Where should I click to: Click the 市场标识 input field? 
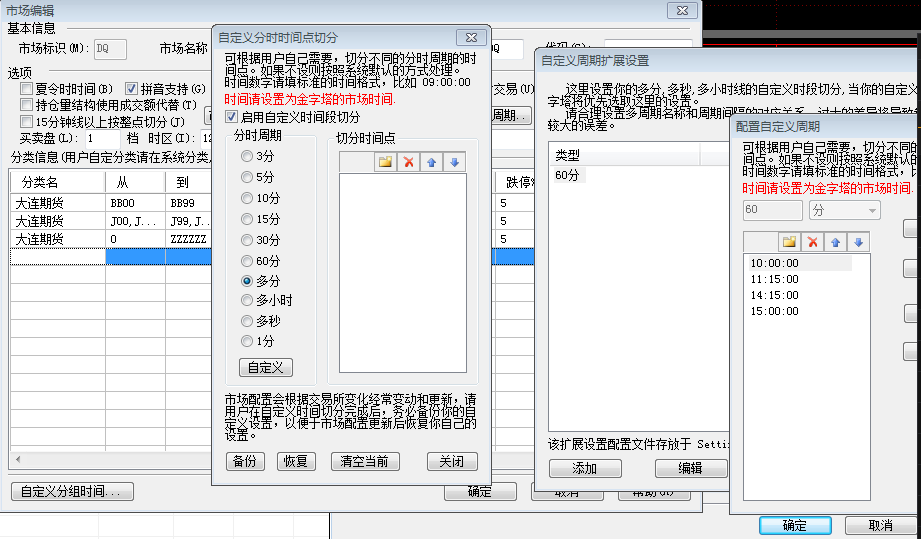pos(110,49)
